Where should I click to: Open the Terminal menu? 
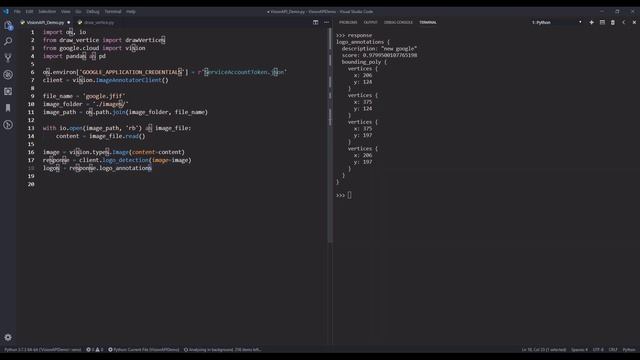[113, 11]
